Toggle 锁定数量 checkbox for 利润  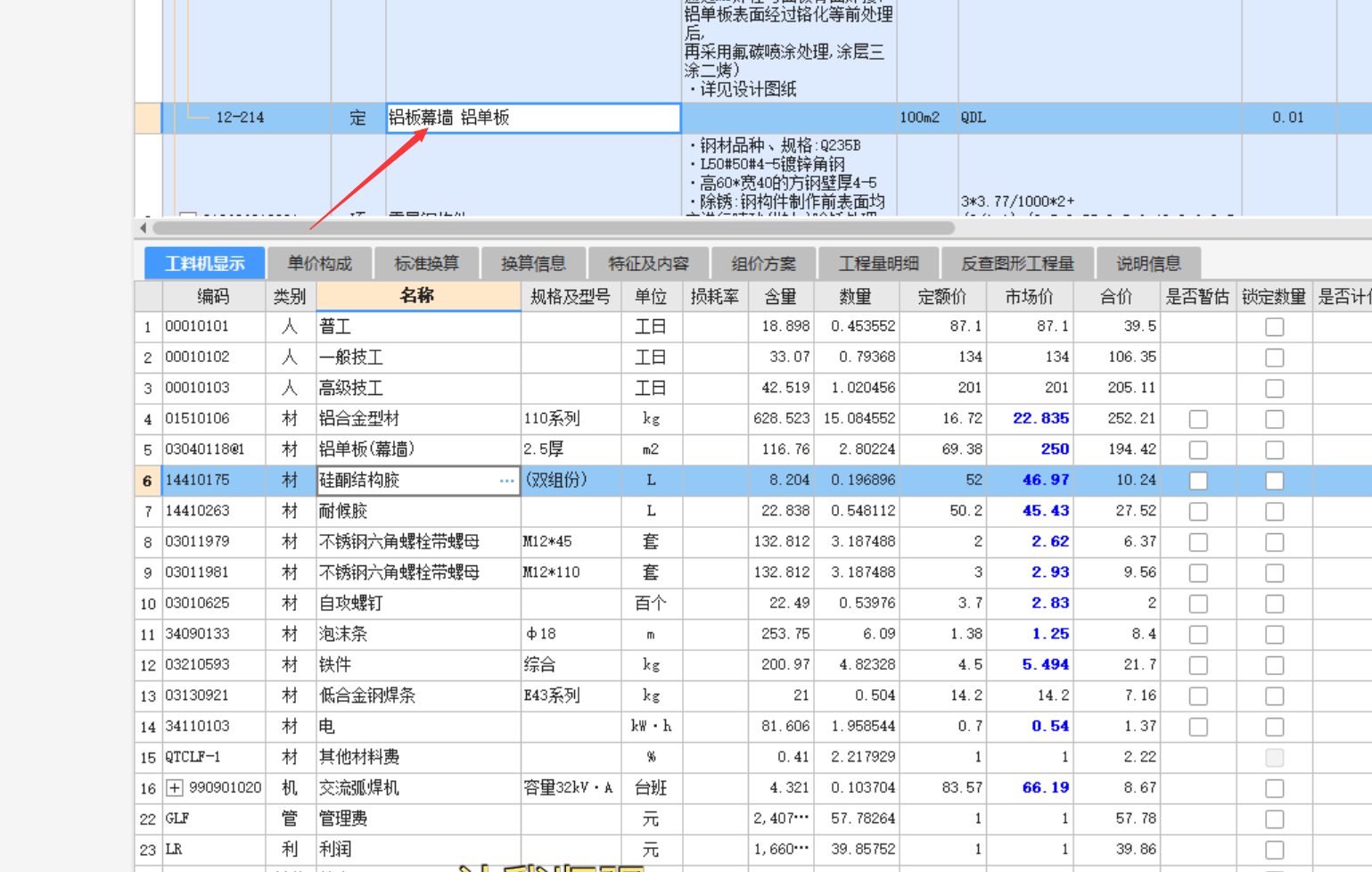[1275, 850]
